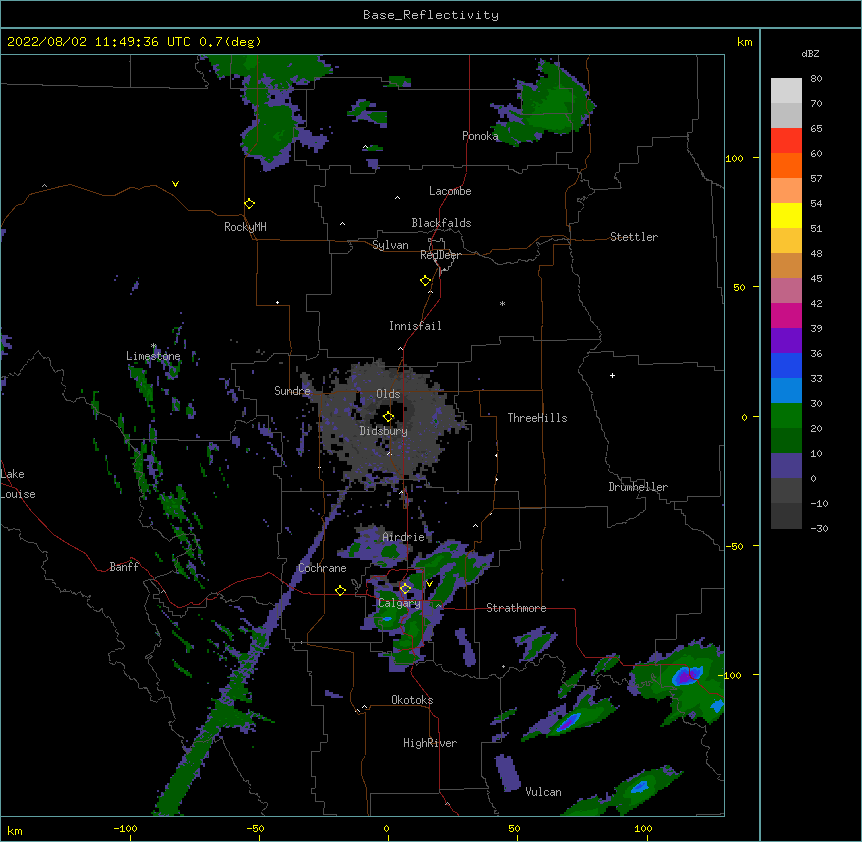
Task: Click the 50 tick on bottom axis
Action: (514, 828)
